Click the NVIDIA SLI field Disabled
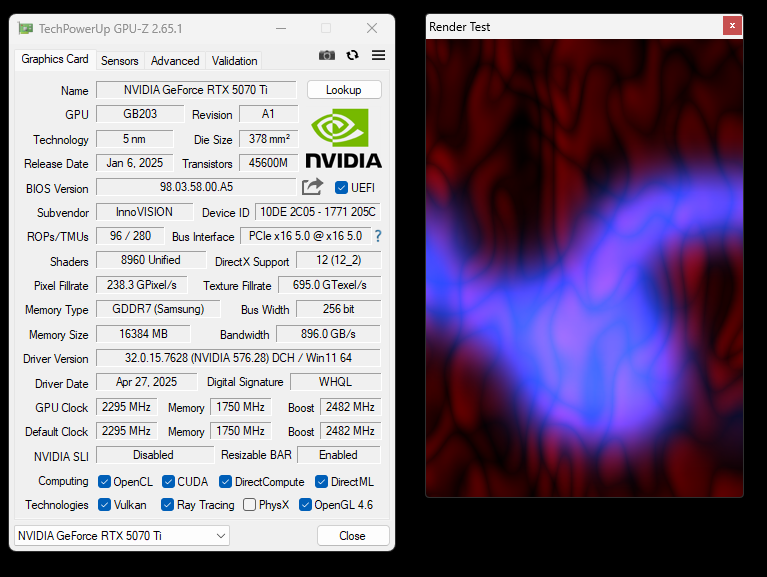The width and height of the screenshot is (767, 577). pyautogui.click(x=155, y=455)
